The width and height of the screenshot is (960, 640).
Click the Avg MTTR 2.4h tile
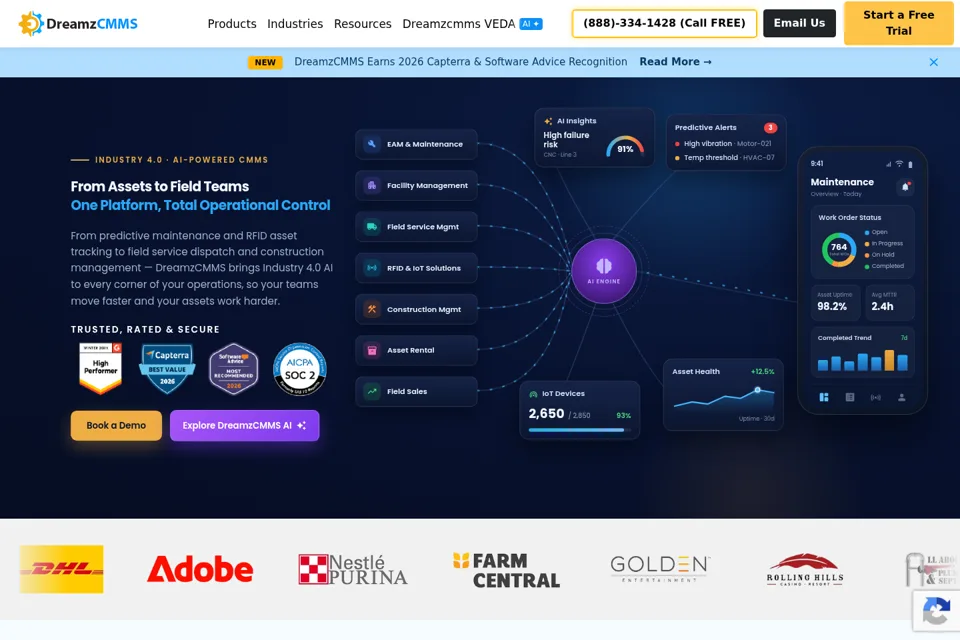(890, 302)
